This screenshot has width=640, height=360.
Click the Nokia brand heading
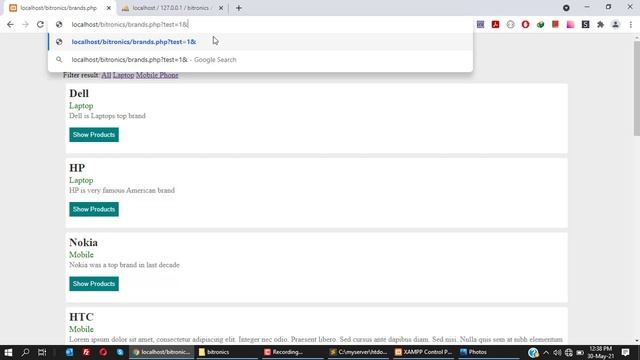(83, 242)
